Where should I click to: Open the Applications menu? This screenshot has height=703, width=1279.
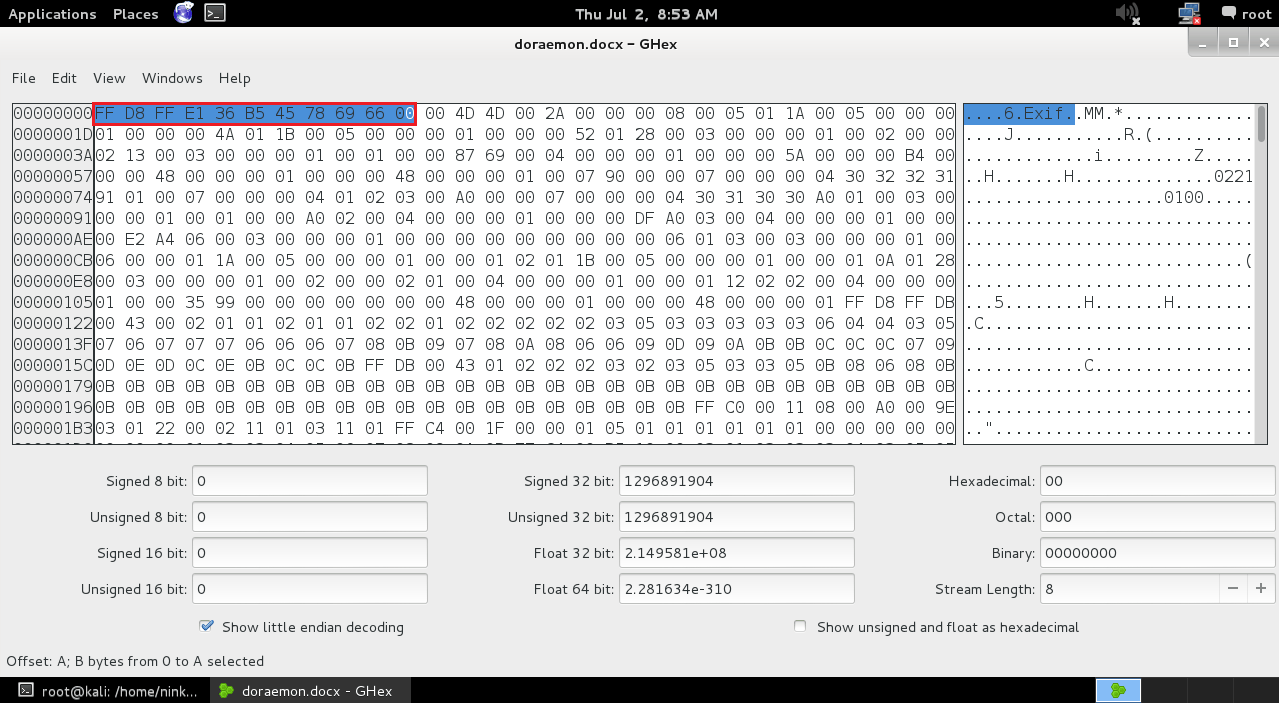(52, 14)
